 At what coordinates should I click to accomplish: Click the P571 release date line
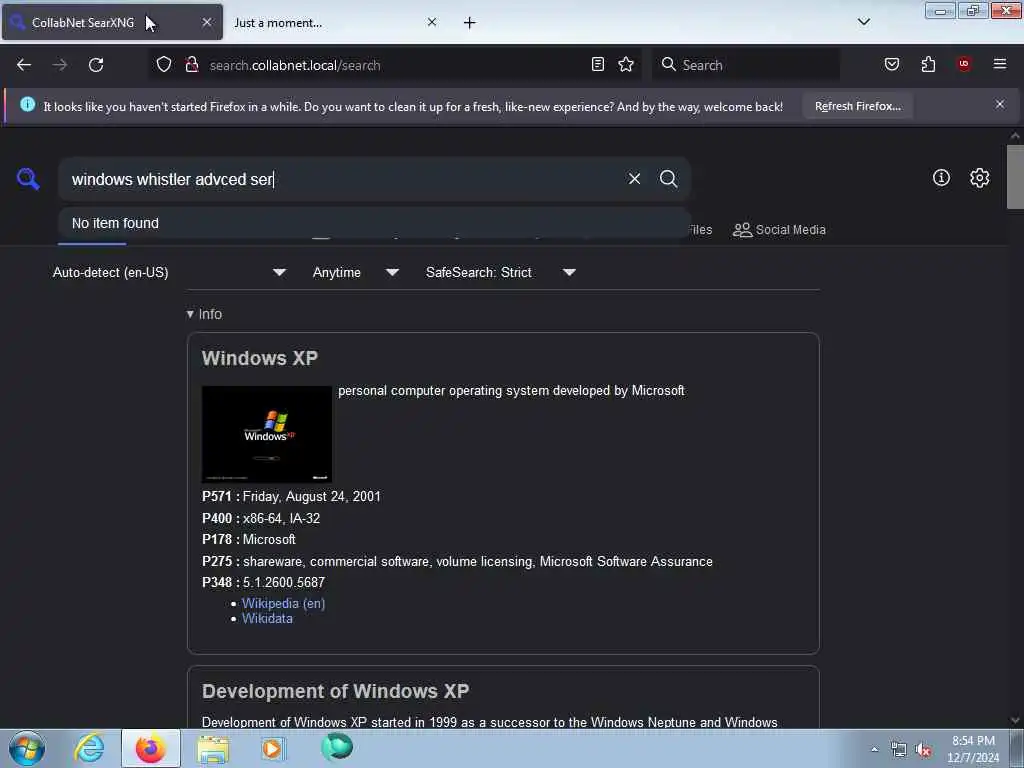291,496
